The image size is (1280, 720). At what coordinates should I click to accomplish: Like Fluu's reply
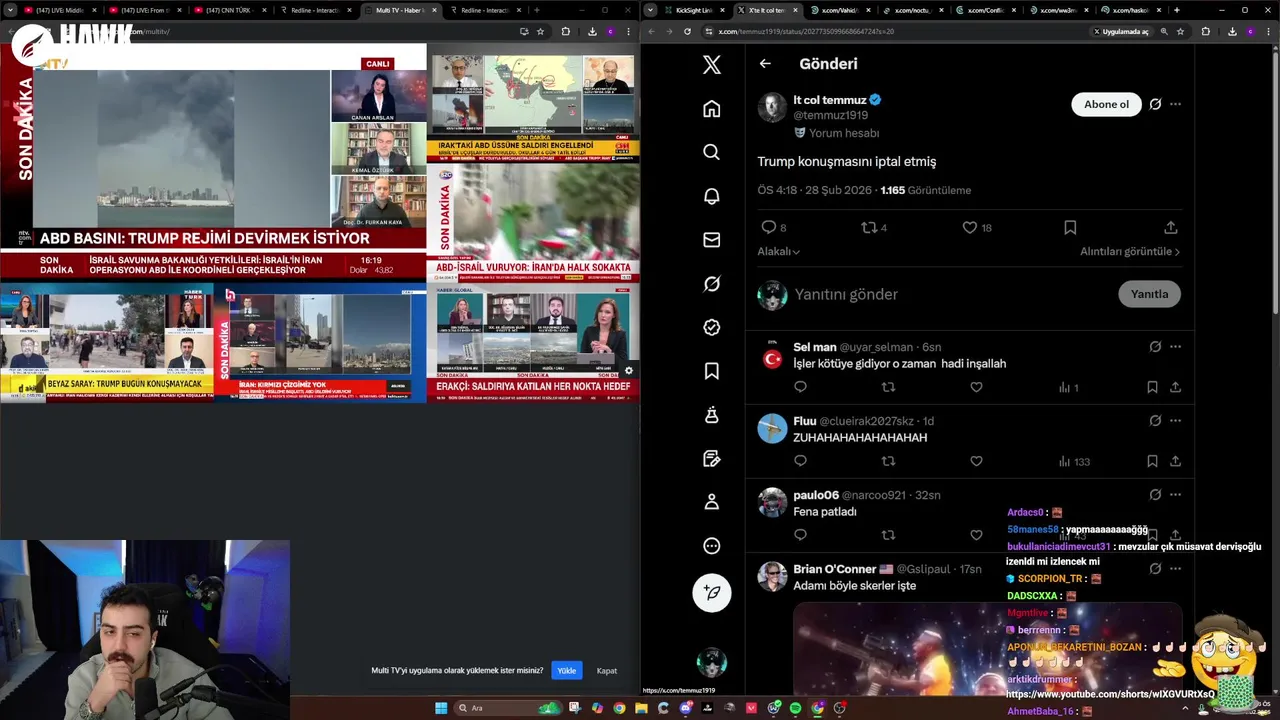976,461
